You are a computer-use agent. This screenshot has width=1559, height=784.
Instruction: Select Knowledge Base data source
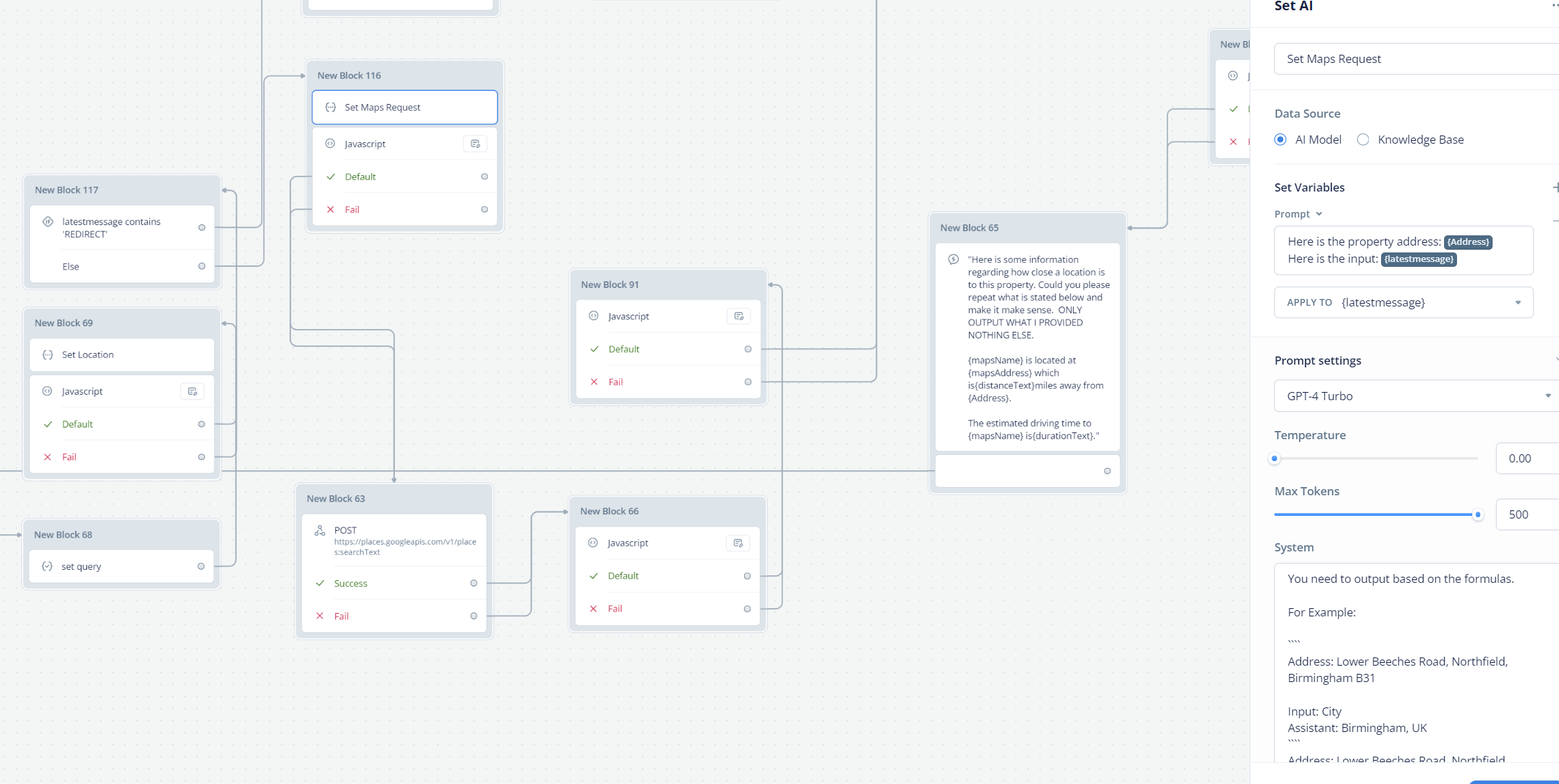(x=1363, y=140)
